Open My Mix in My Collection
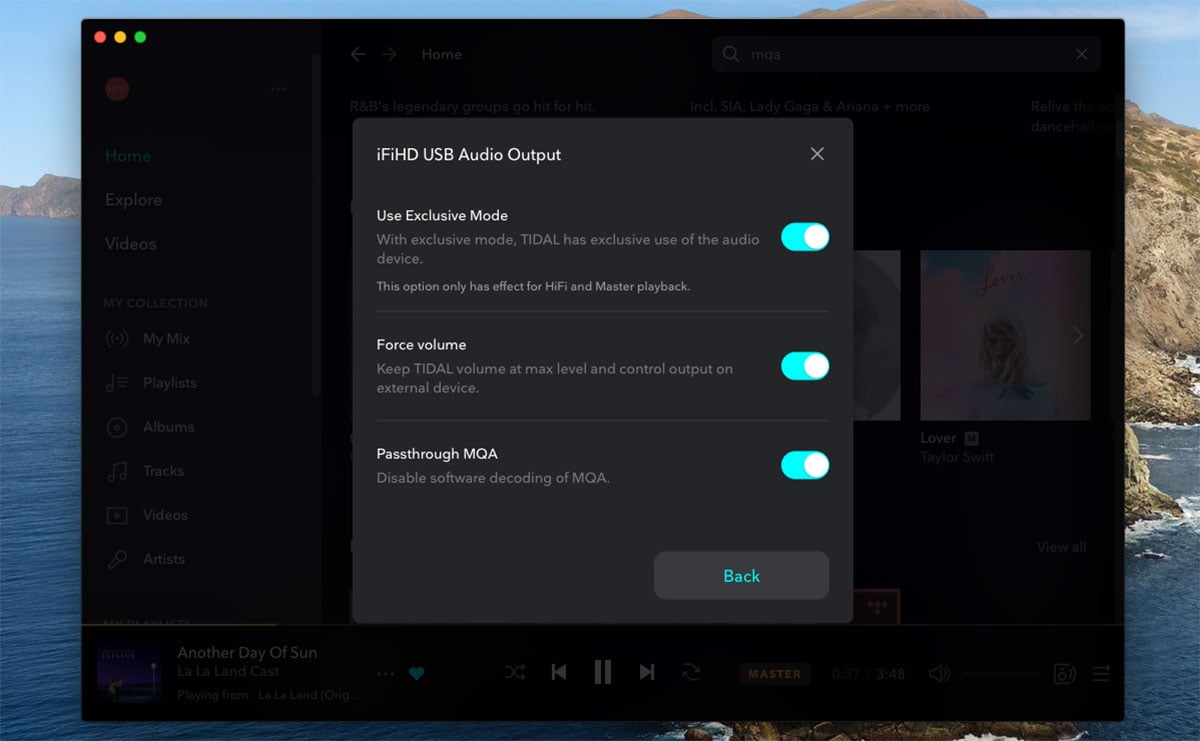The height and width of the screenshot is (741, 1200). [166, 339]
